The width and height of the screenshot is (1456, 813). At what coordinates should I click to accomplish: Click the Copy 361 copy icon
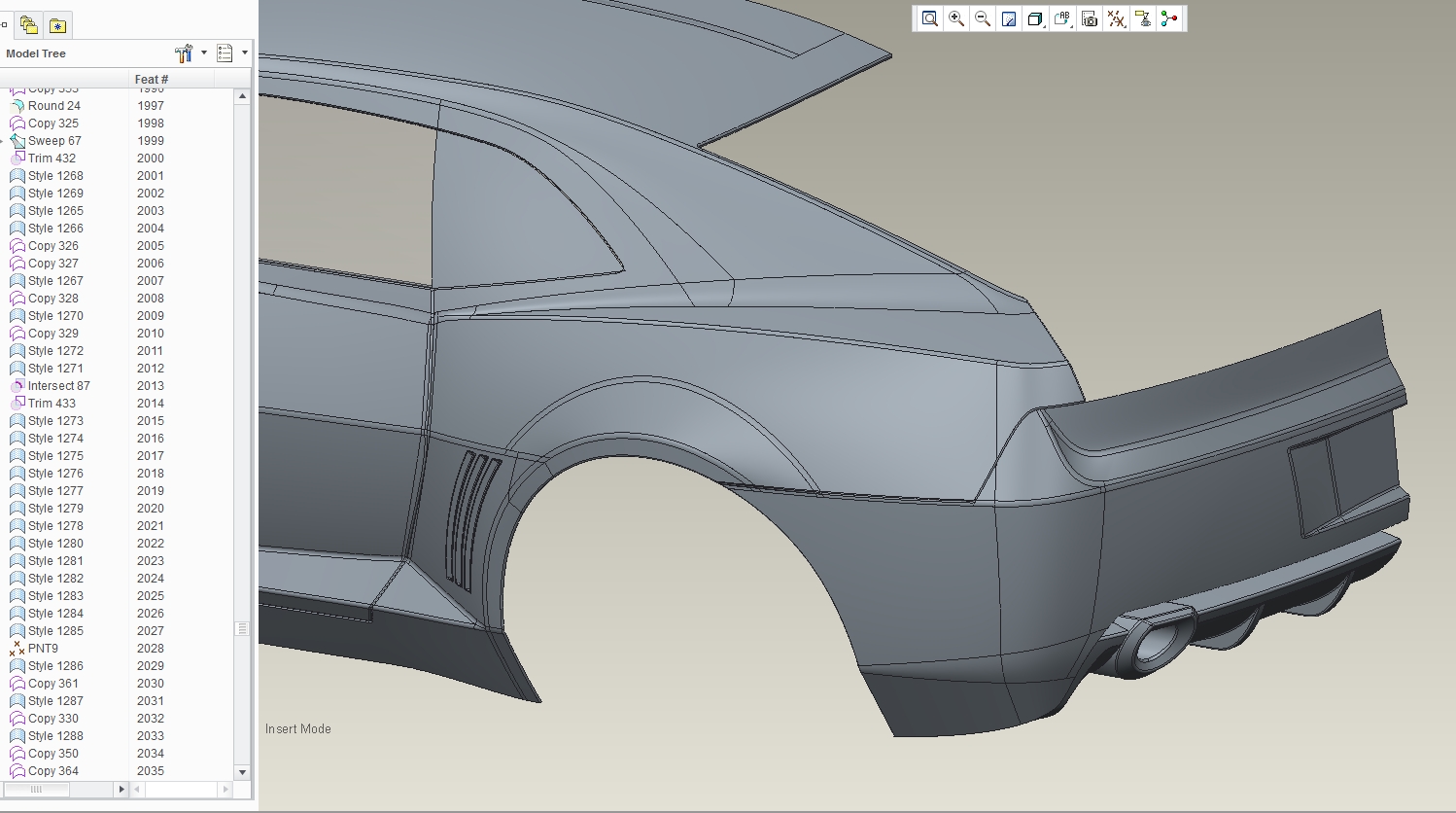(17, 684)
